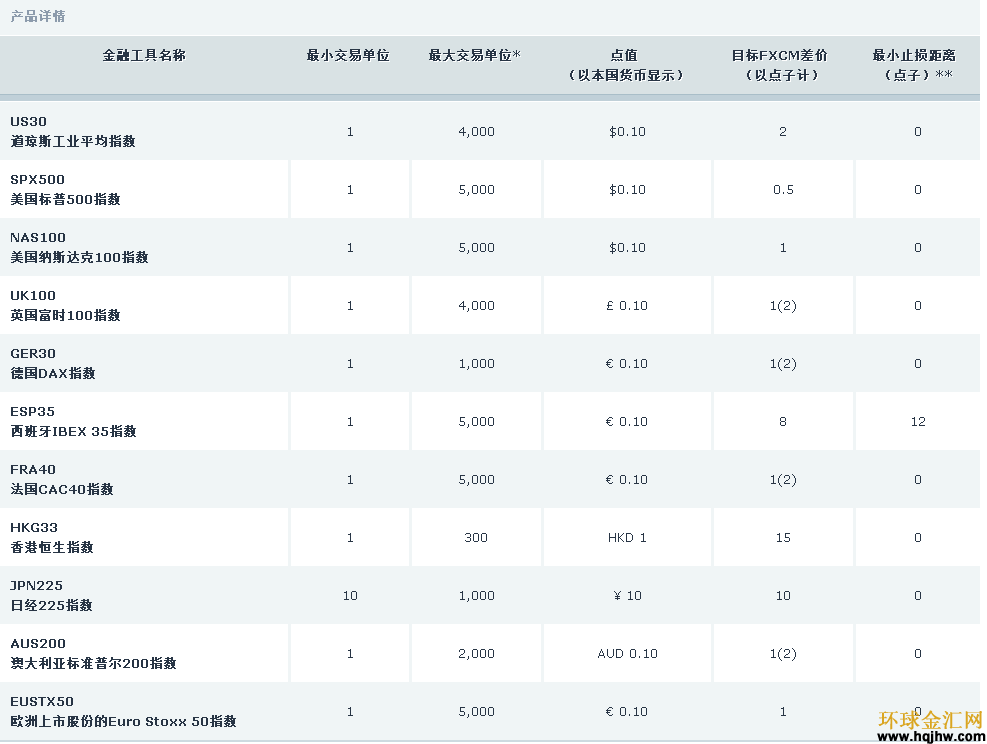Click HKG33 max trade size 300
Viewport: 987px width, 744px height.
click(476, 537)
